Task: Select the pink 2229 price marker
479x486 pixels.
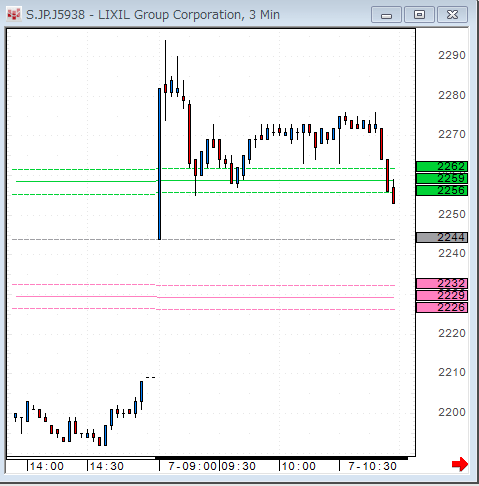Action: tap(442, 295)
